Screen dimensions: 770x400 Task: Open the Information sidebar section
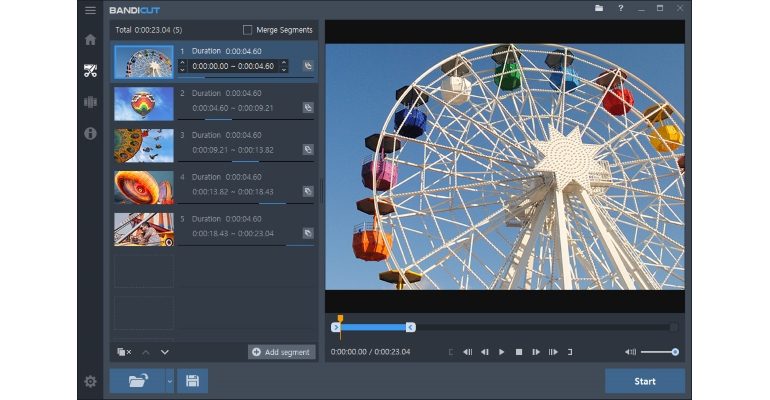click(90, 133)
